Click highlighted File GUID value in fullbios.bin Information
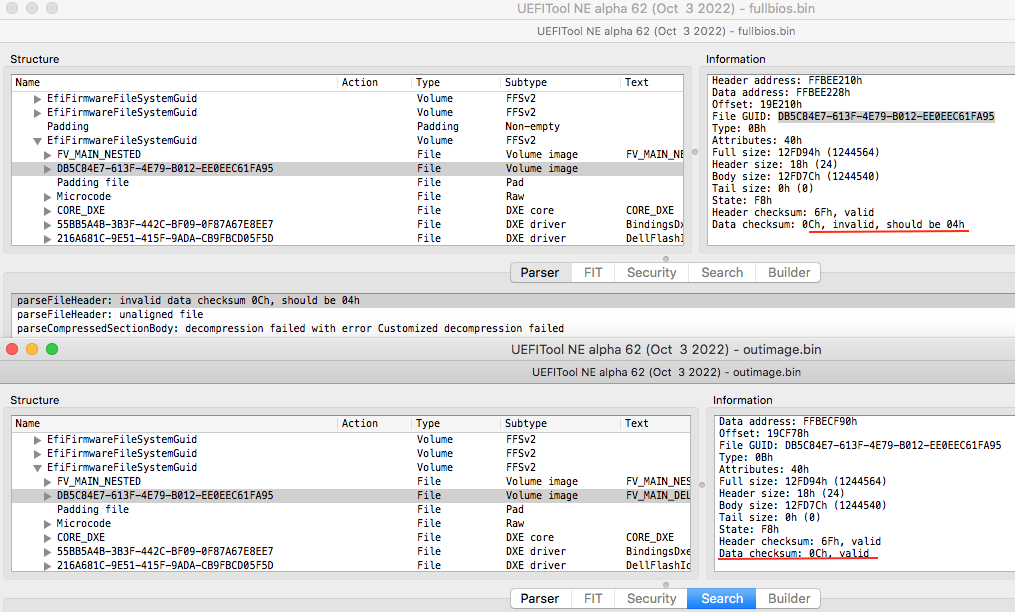 point(886,117)
